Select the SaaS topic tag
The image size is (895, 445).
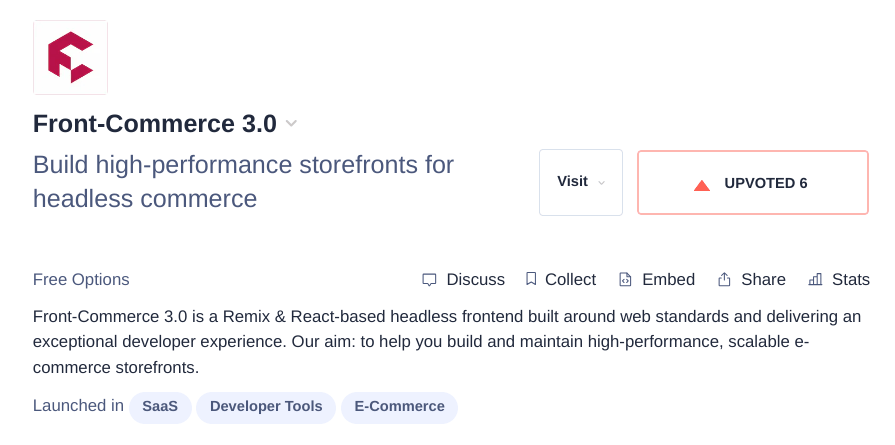click(x=160, y=407)
